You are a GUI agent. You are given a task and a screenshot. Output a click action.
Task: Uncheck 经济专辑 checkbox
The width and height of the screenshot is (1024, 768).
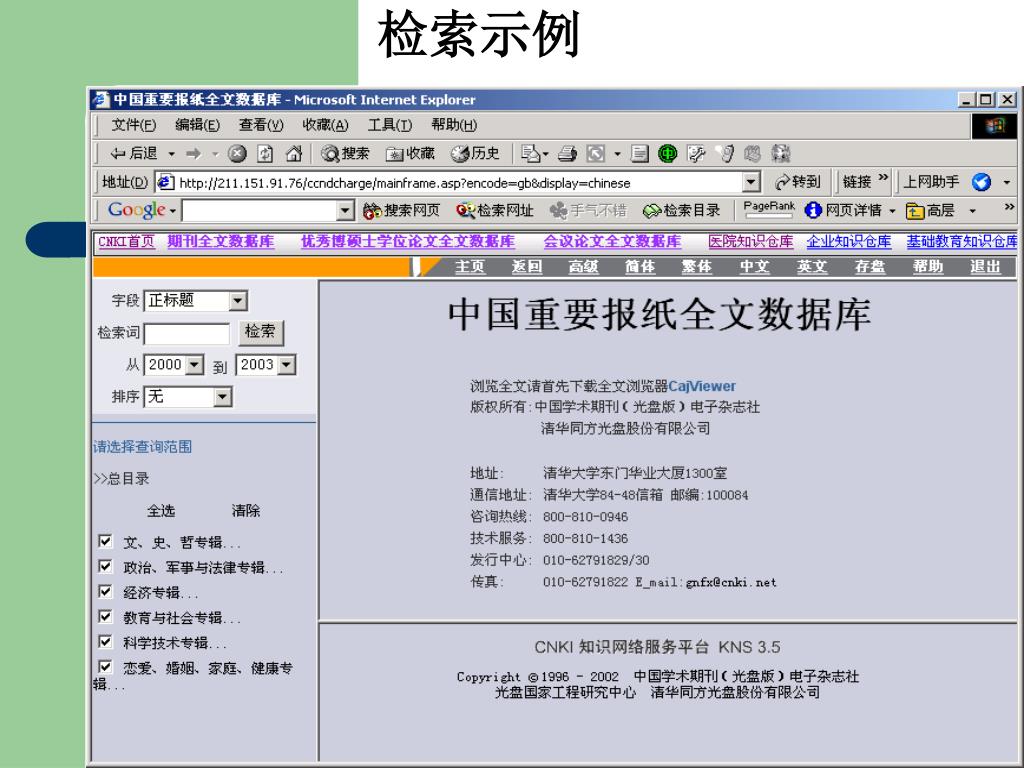click(x=104, y=591)
